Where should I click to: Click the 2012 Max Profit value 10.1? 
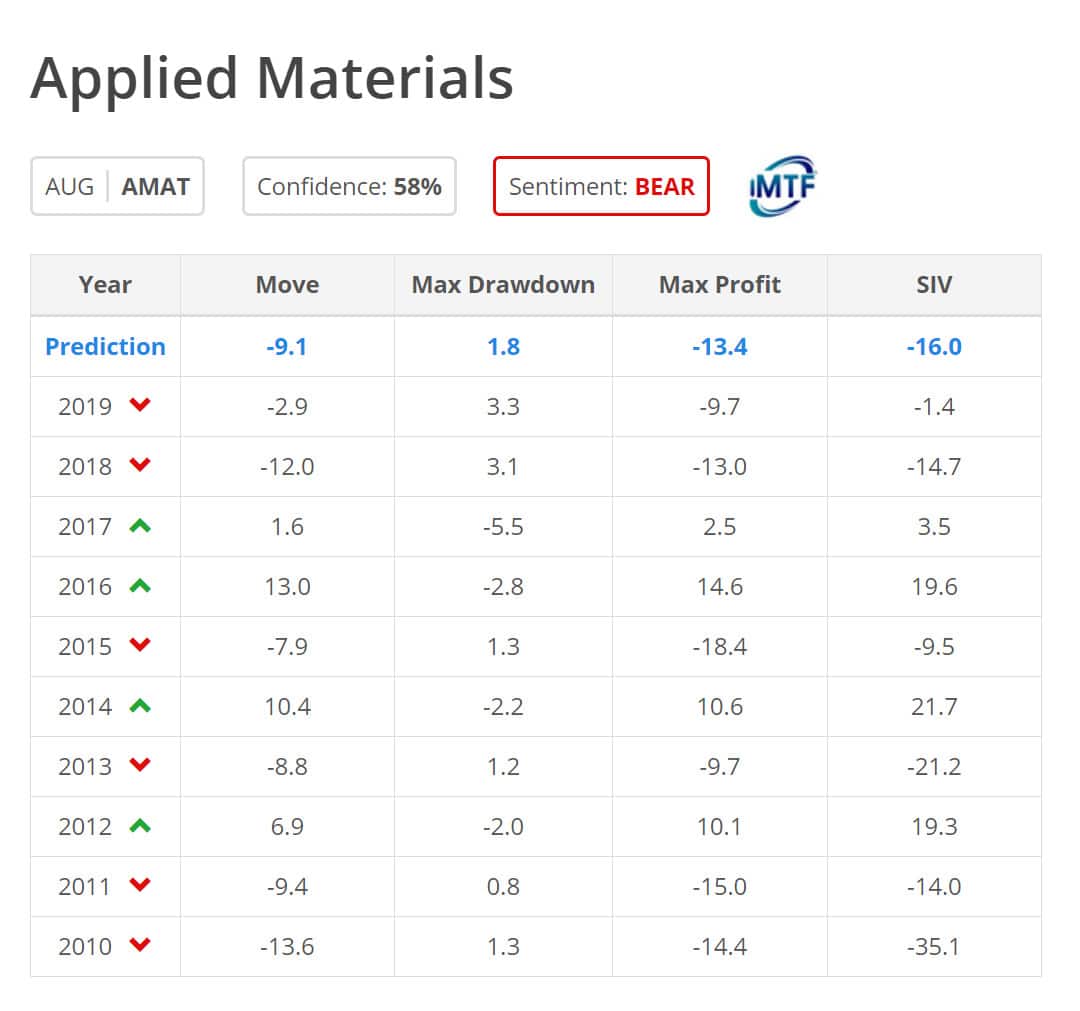pyautogui.click(x=720, y=826)
